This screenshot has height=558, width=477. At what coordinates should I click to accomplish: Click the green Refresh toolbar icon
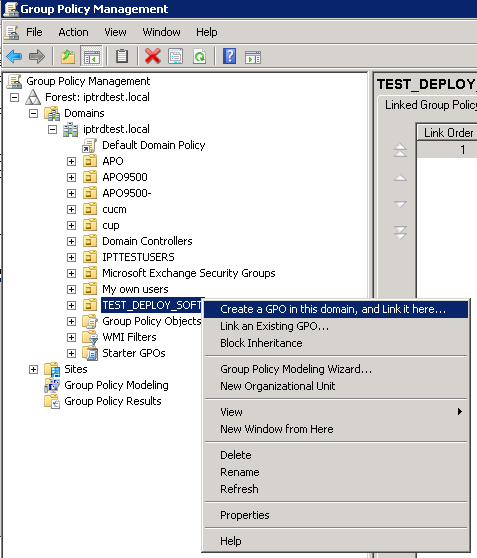(x=199, y=56)
